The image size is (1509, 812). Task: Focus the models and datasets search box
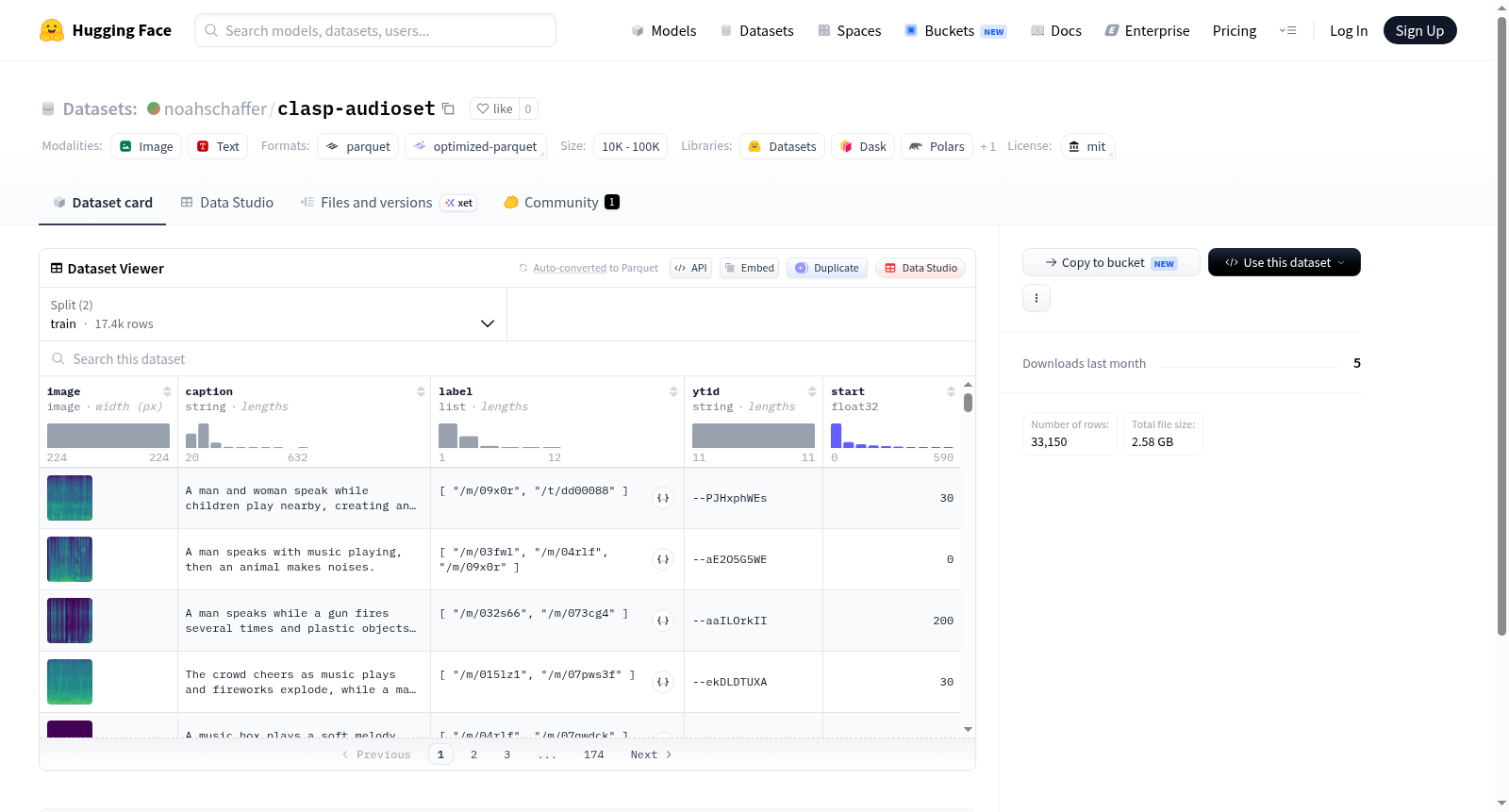tap(375, 30)
